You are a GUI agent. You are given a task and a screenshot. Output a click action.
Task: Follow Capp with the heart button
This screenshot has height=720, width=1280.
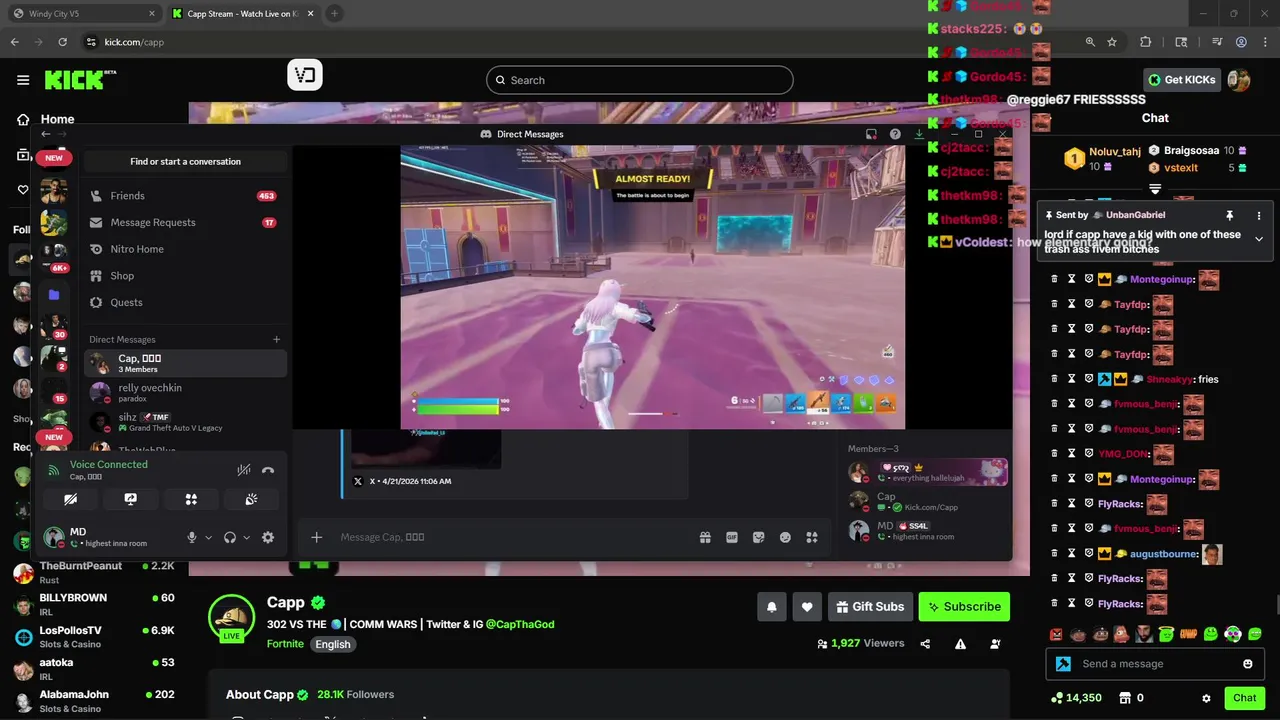807,606
